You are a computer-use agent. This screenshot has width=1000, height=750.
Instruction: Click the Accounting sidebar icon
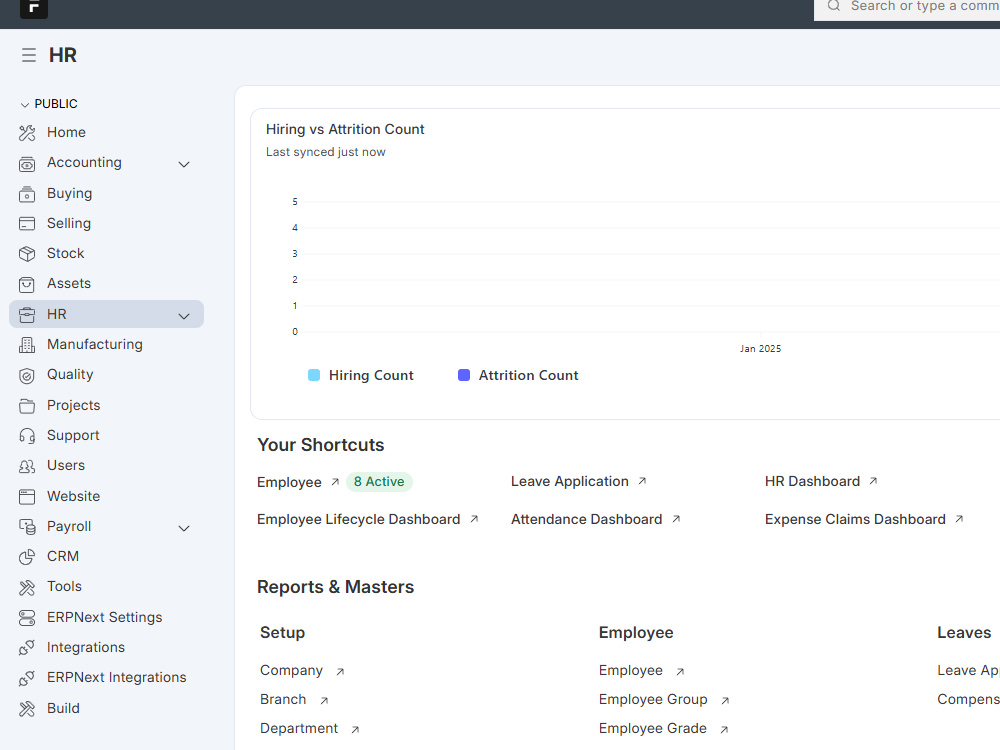(x=27, y=163)
